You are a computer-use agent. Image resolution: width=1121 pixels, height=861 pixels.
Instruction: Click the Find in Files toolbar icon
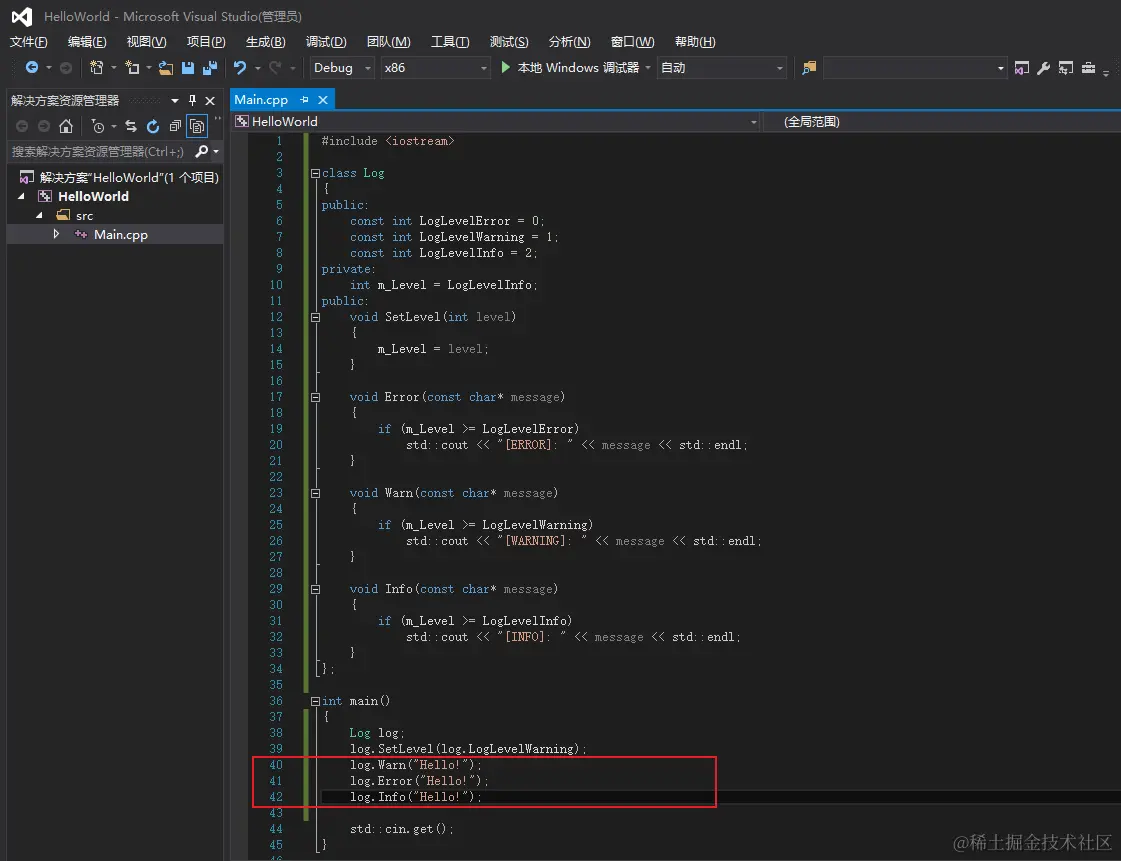[x=809, y=68]
